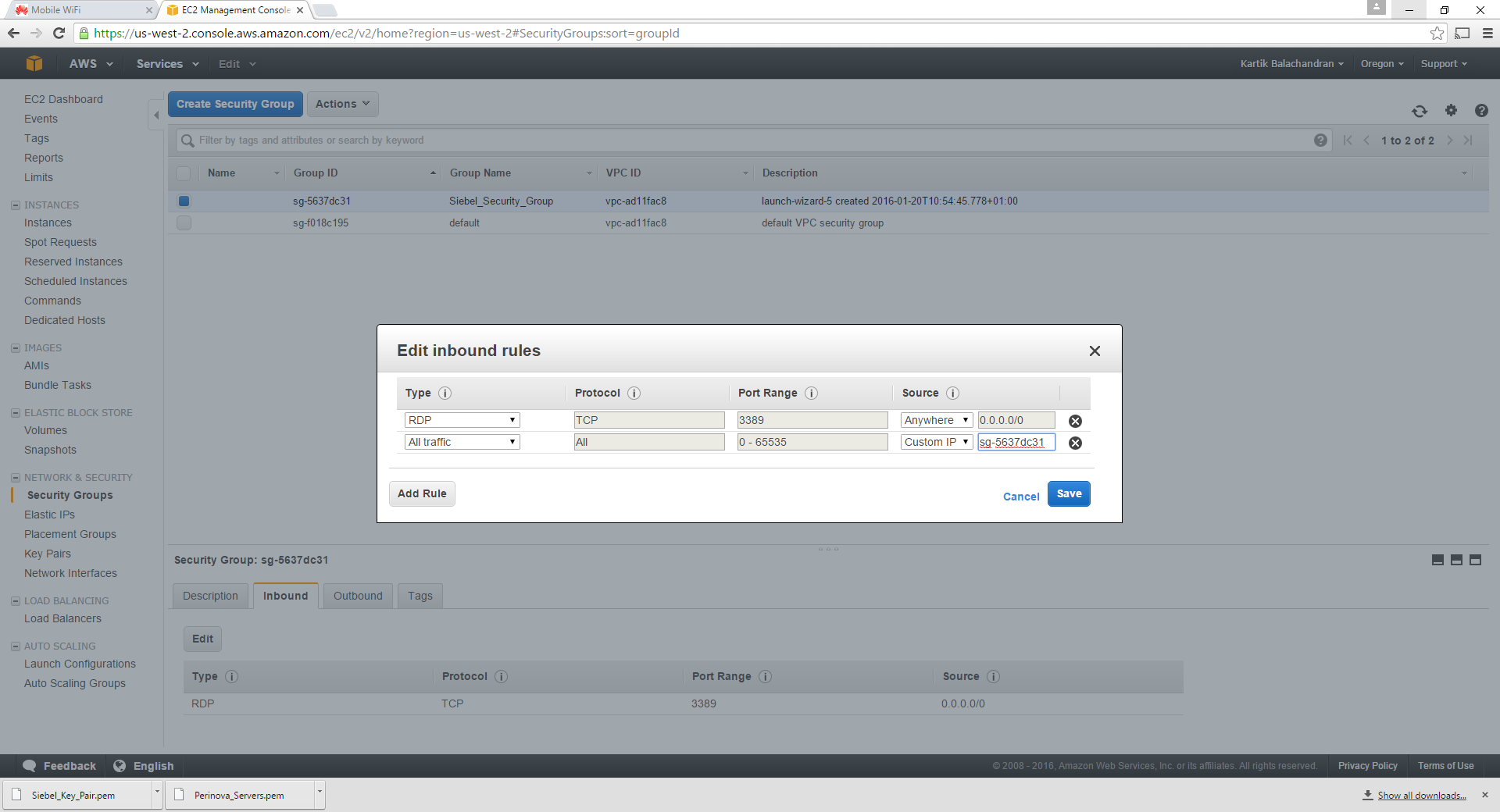Click the AWS cube logo icon

[x=34, y=63]
